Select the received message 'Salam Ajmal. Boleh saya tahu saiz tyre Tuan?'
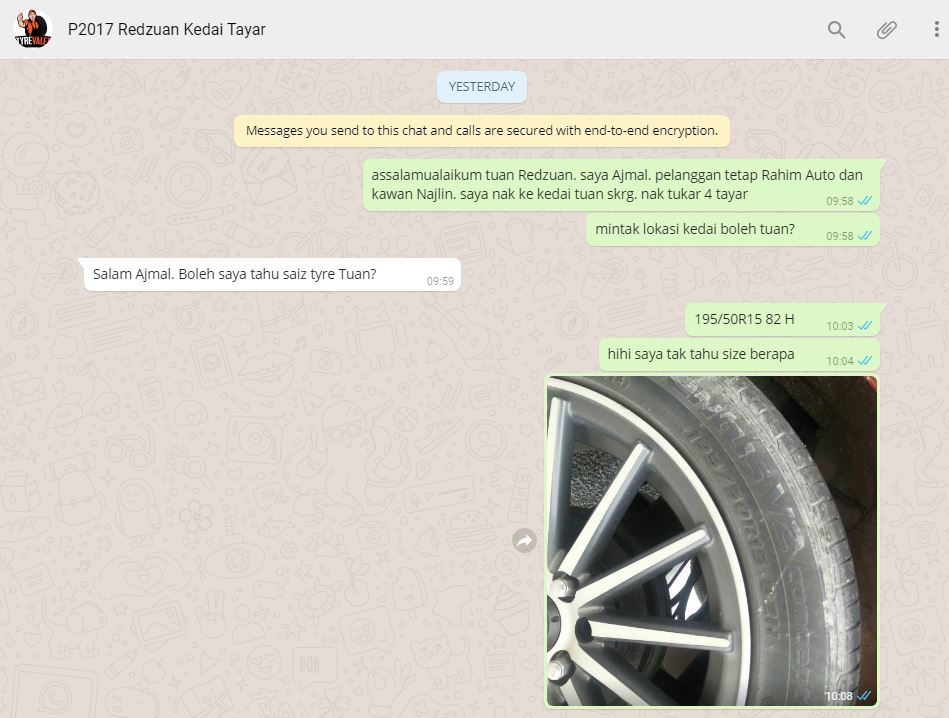 coord(272,275)
